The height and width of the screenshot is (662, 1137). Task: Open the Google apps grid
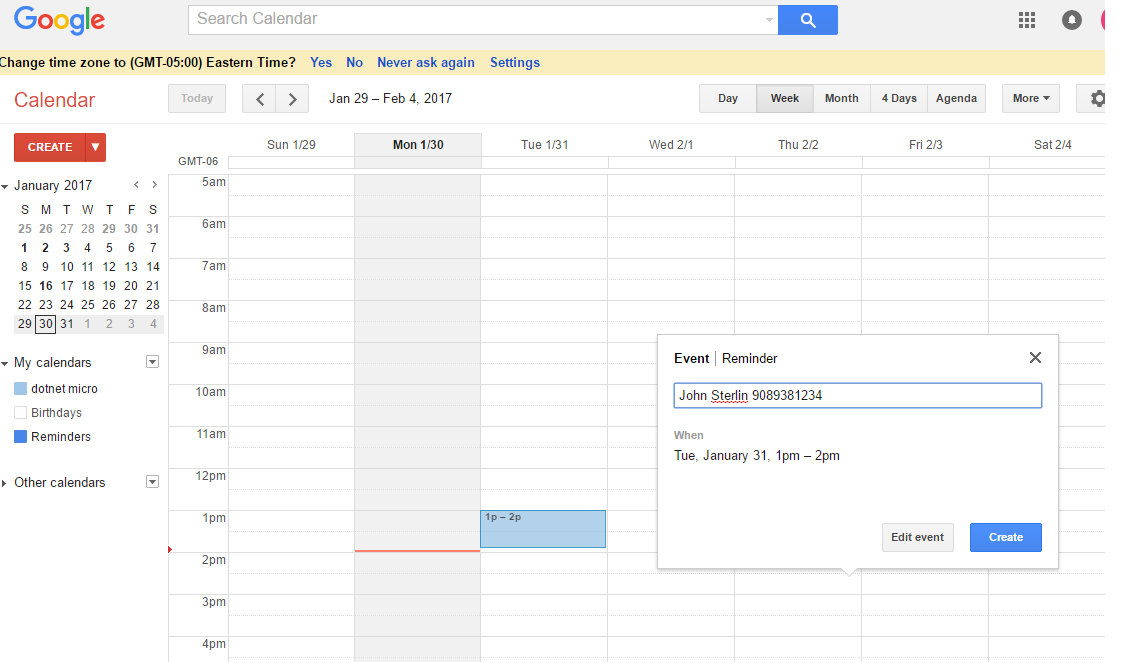pos(1026,20)
